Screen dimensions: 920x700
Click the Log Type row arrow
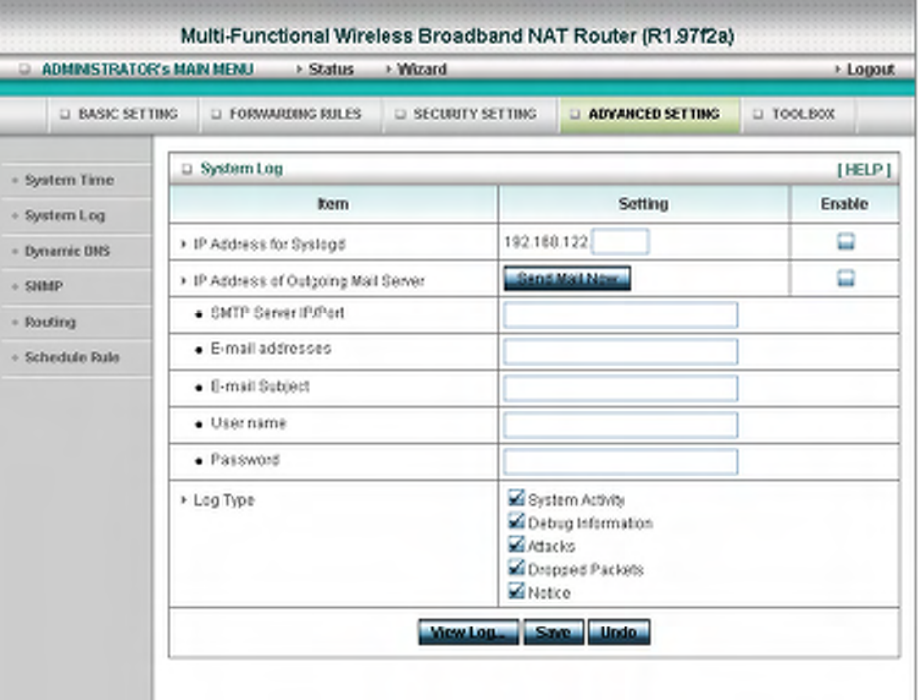[x=184, y=500]
